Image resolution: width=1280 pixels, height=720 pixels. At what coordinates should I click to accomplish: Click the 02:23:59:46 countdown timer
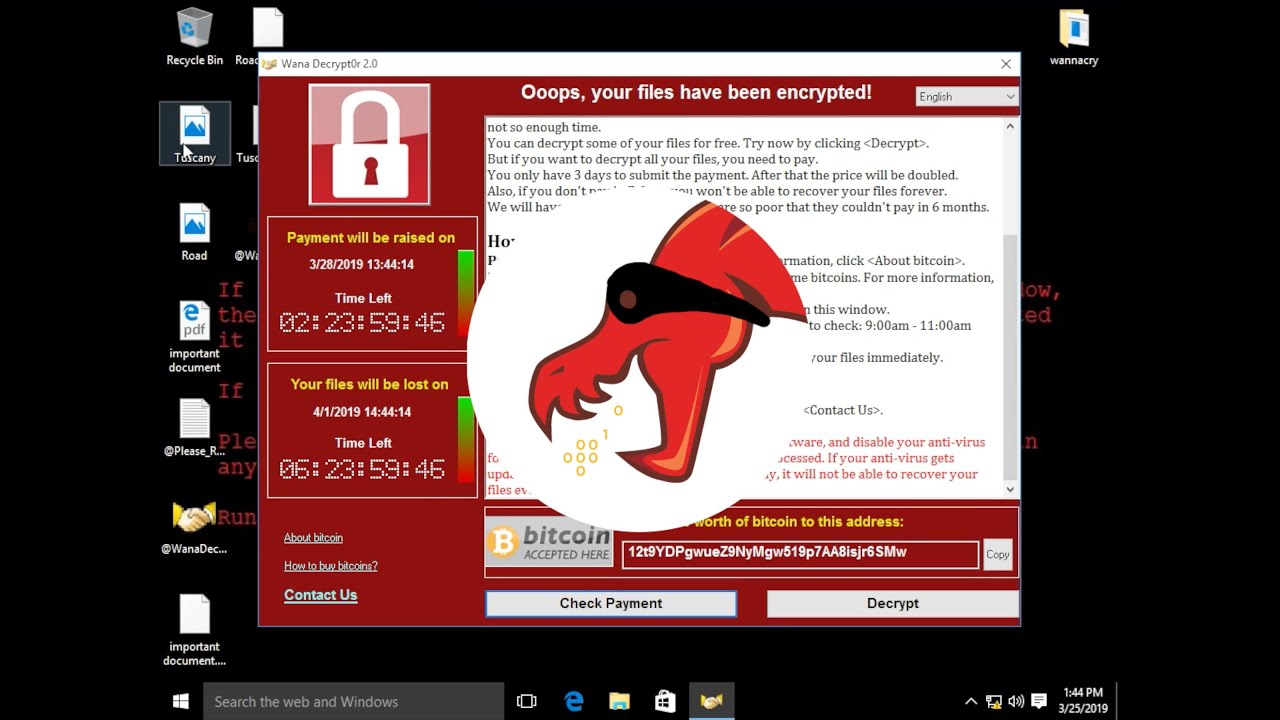[x=362, y=322]
